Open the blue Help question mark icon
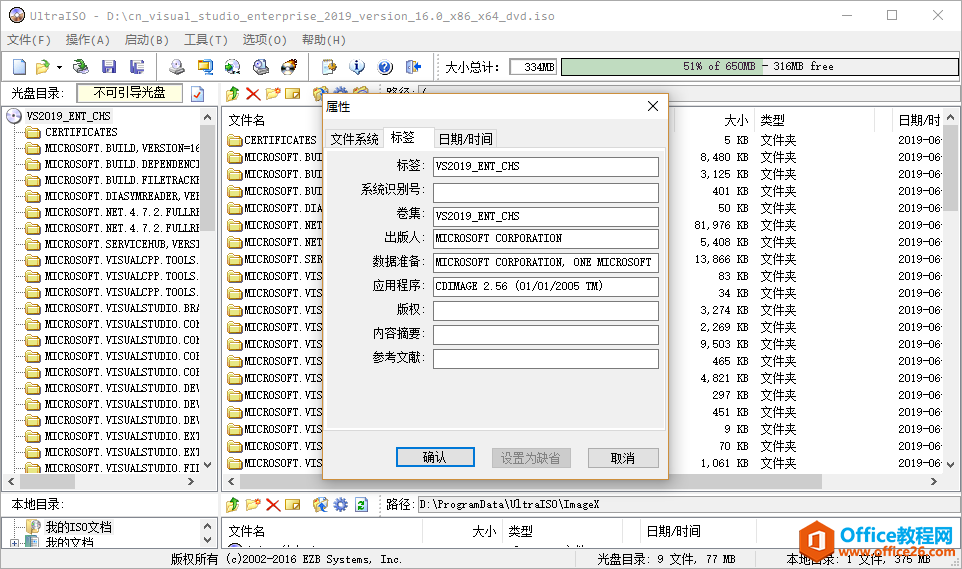This screenshot has width=962, height=569. [x=385, y=67]
